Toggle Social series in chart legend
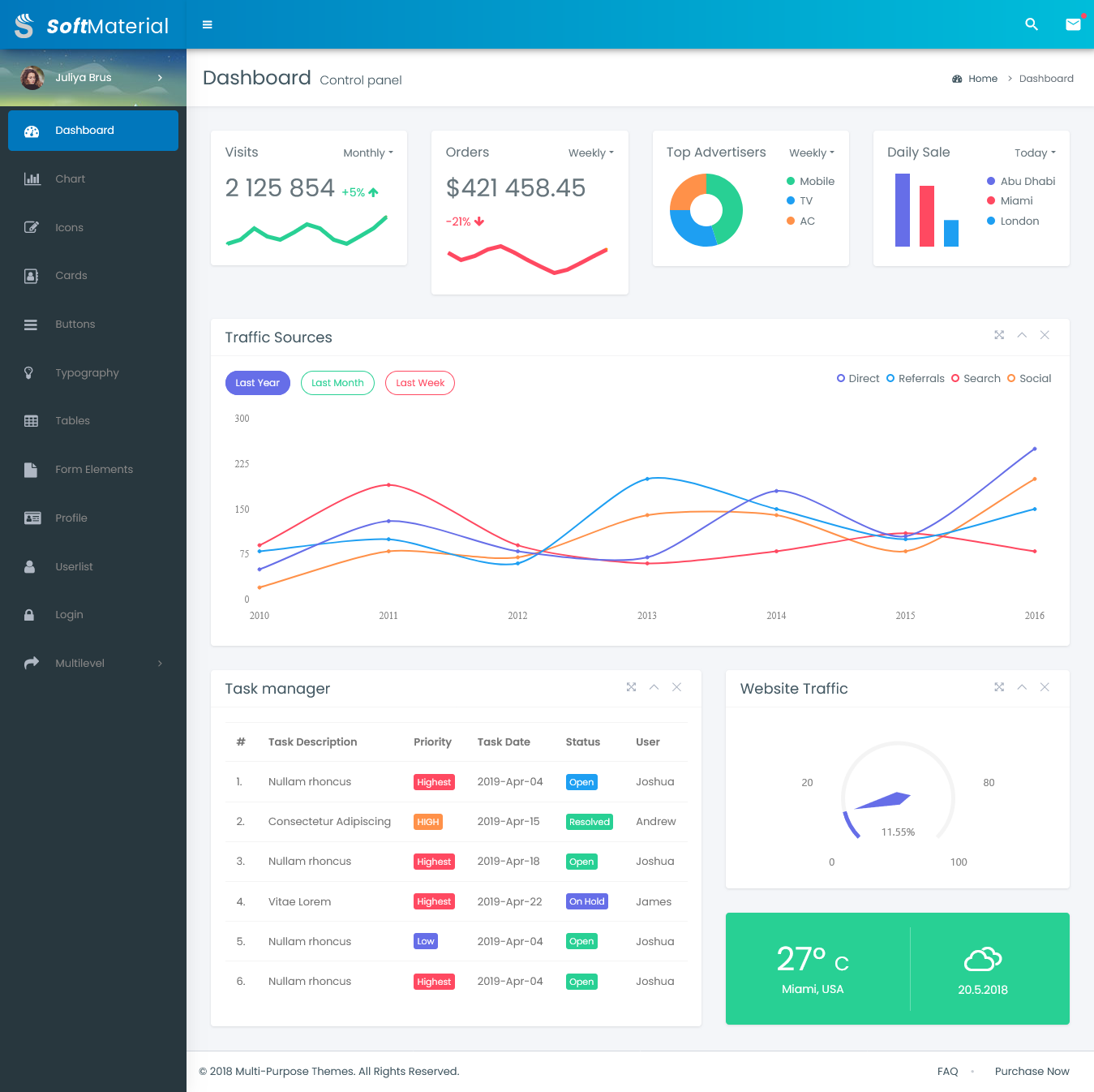The image size is (1094, 1092). tap(1029, 378)
